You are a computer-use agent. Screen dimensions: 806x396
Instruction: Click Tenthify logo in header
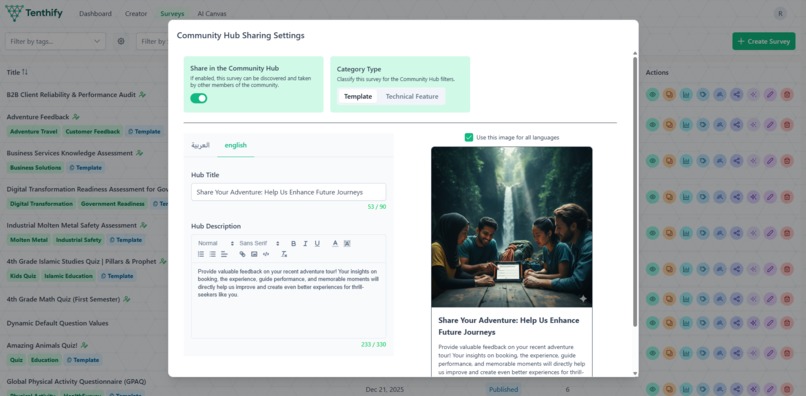click(34, 13)
